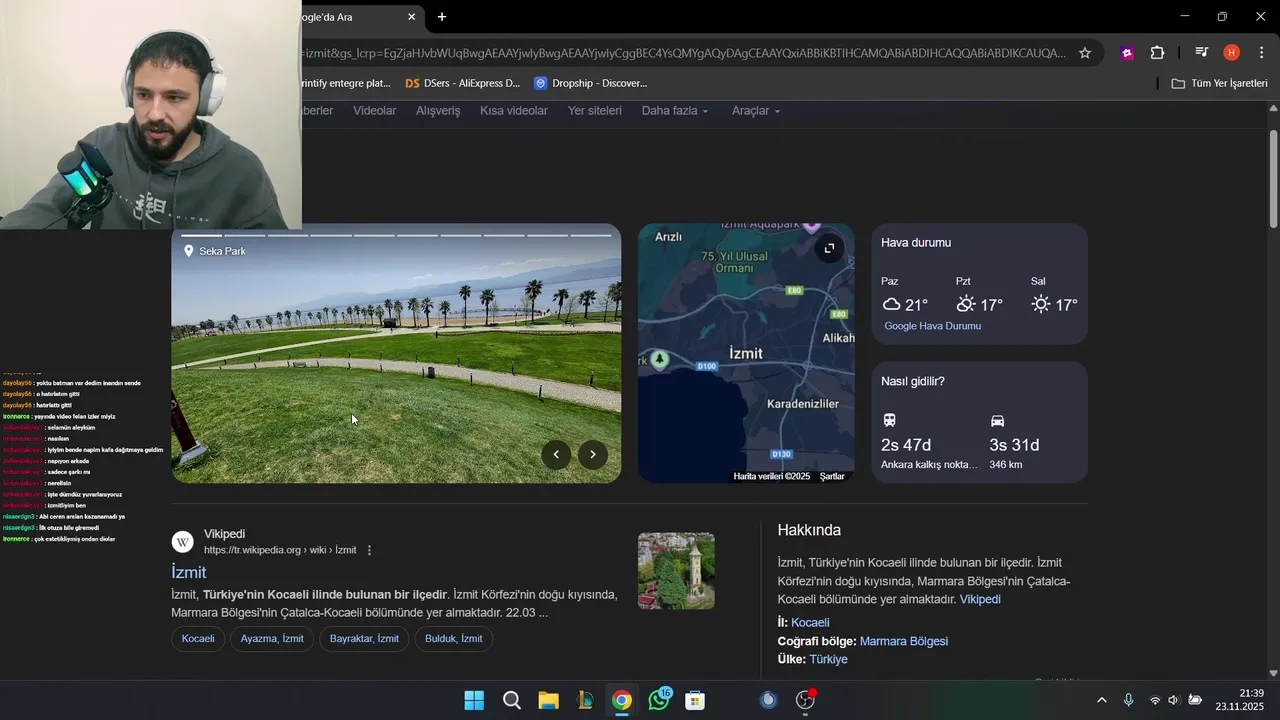Click the microphone tray icon
This screenshot has width=1280, height=720.
1128,700
